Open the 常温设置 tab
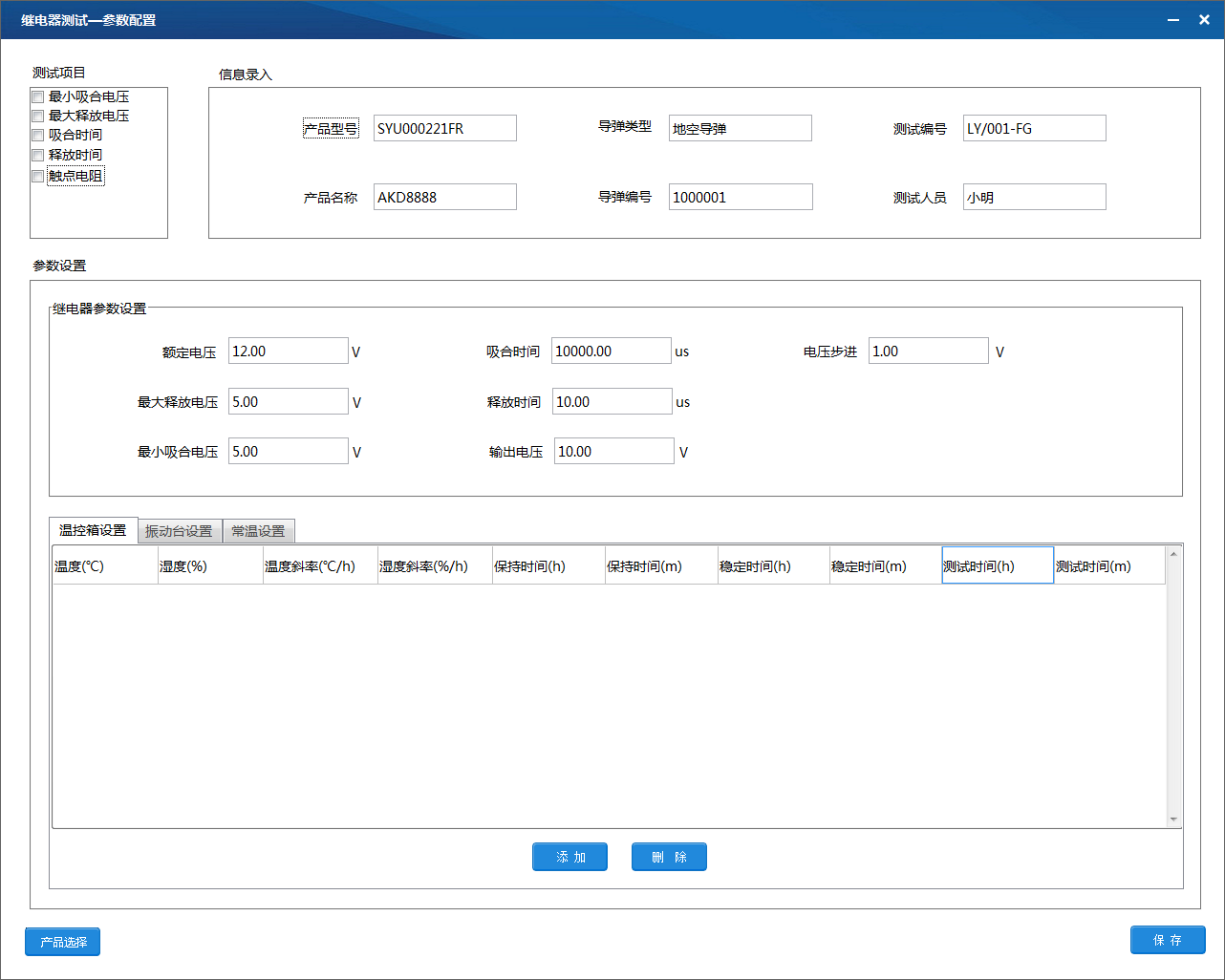 [258, 531]
